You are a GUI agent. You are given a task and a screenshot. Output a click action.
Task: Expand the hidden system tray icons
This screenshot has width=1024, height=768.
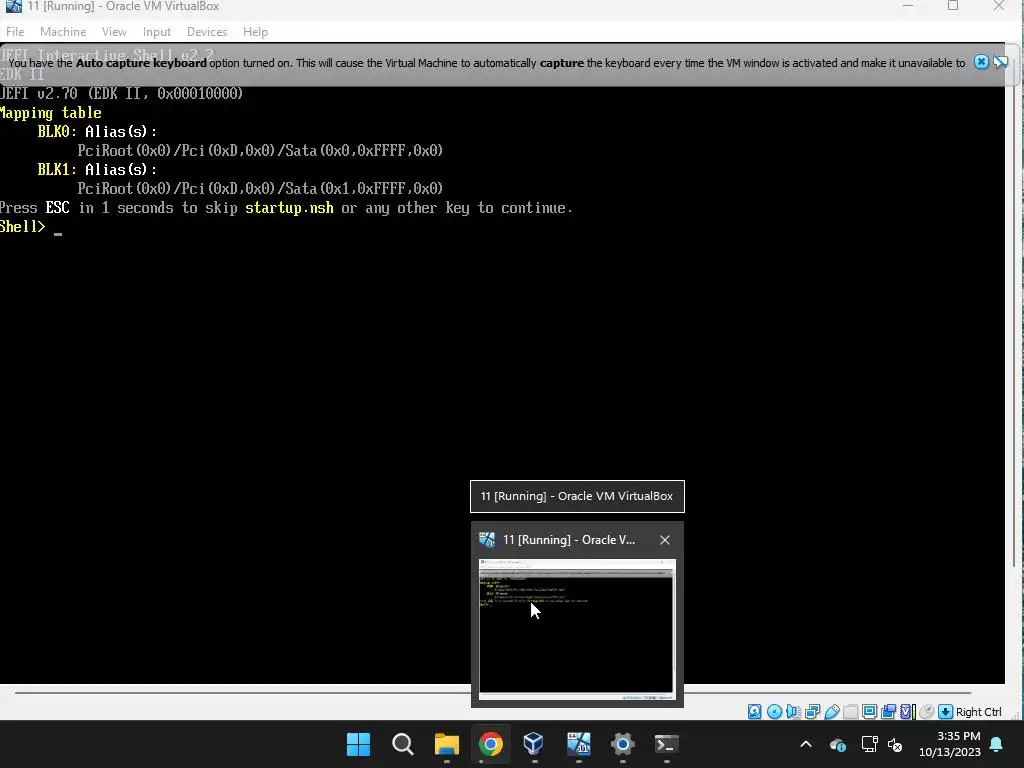[806, 744]
